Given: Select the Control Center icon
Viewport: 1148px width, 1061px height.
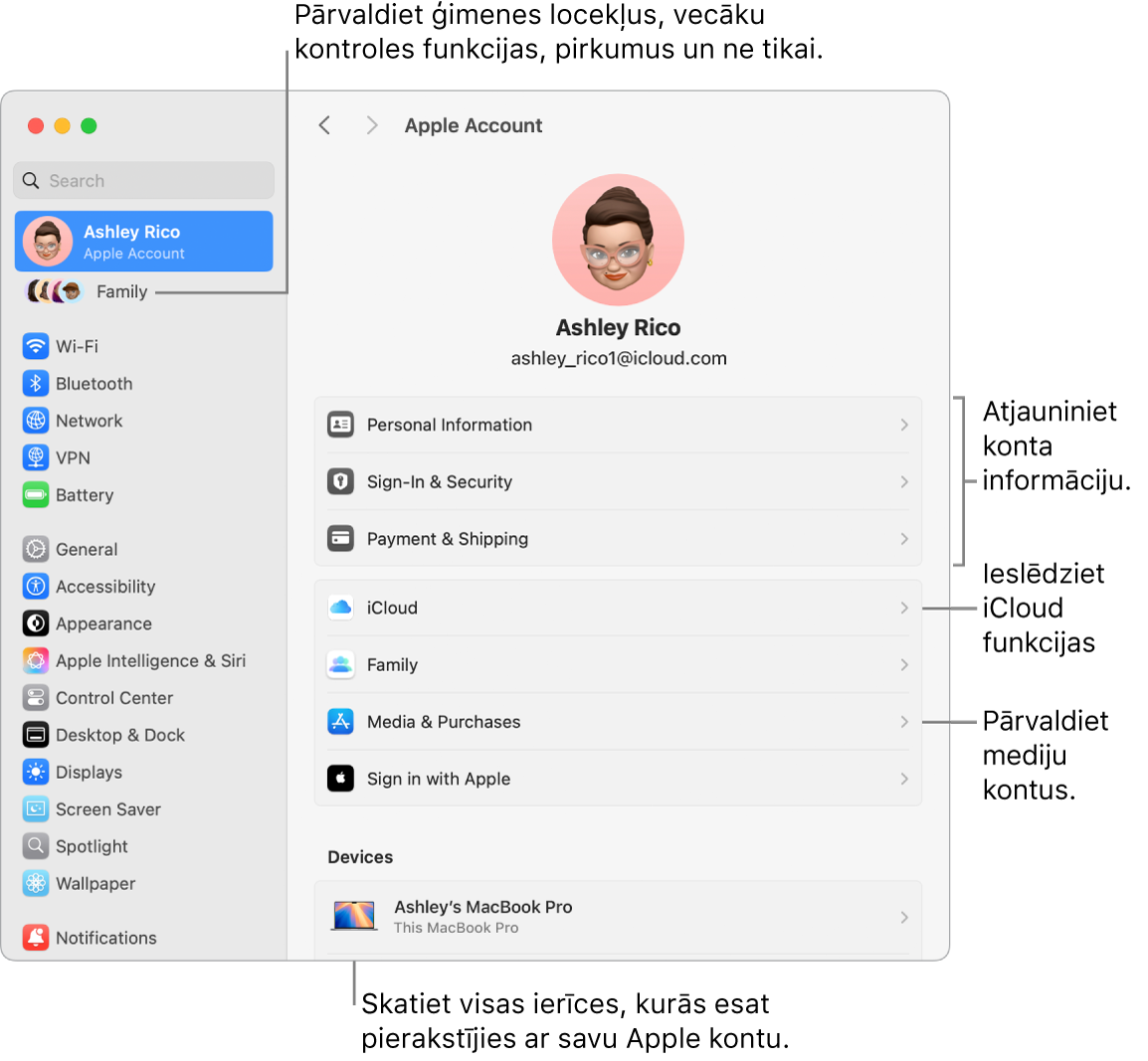Looking at the screenshot, I should [x=35, y=699].
